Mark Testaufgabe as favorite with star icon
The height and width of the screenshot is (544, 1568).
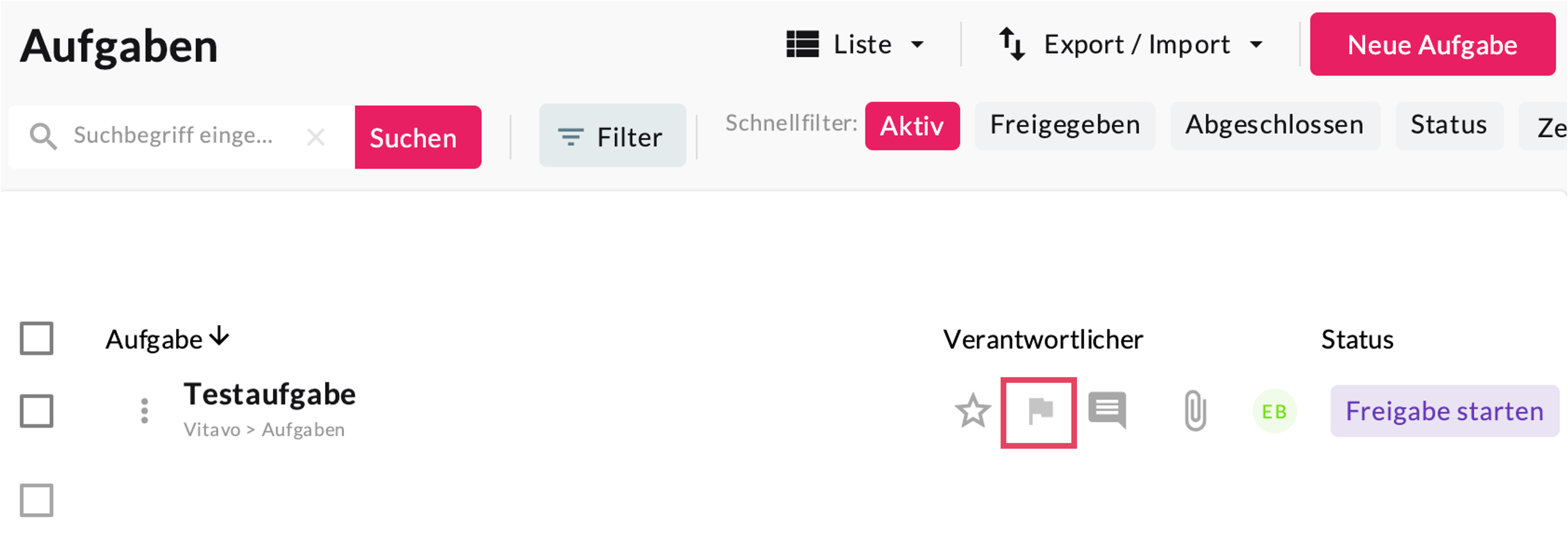972,411
